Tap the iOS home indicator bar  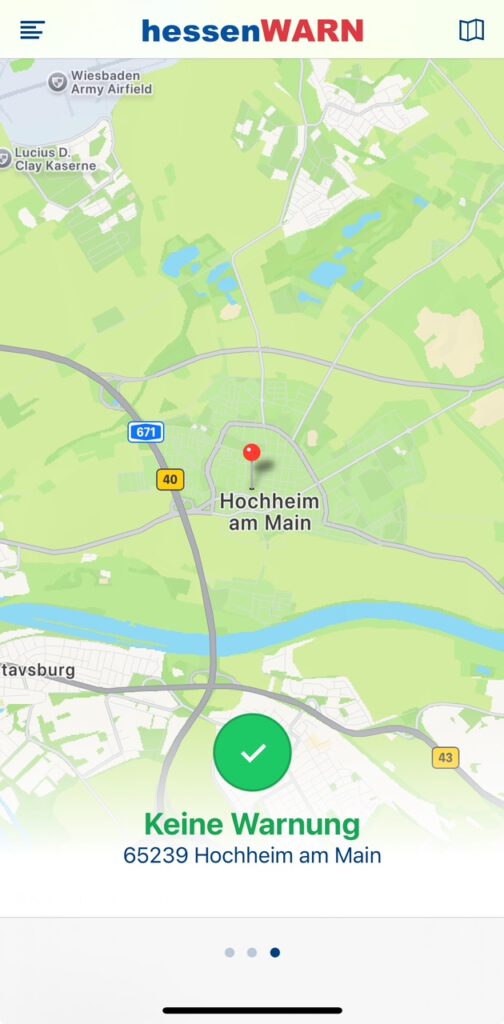(x=252, y=1010)
